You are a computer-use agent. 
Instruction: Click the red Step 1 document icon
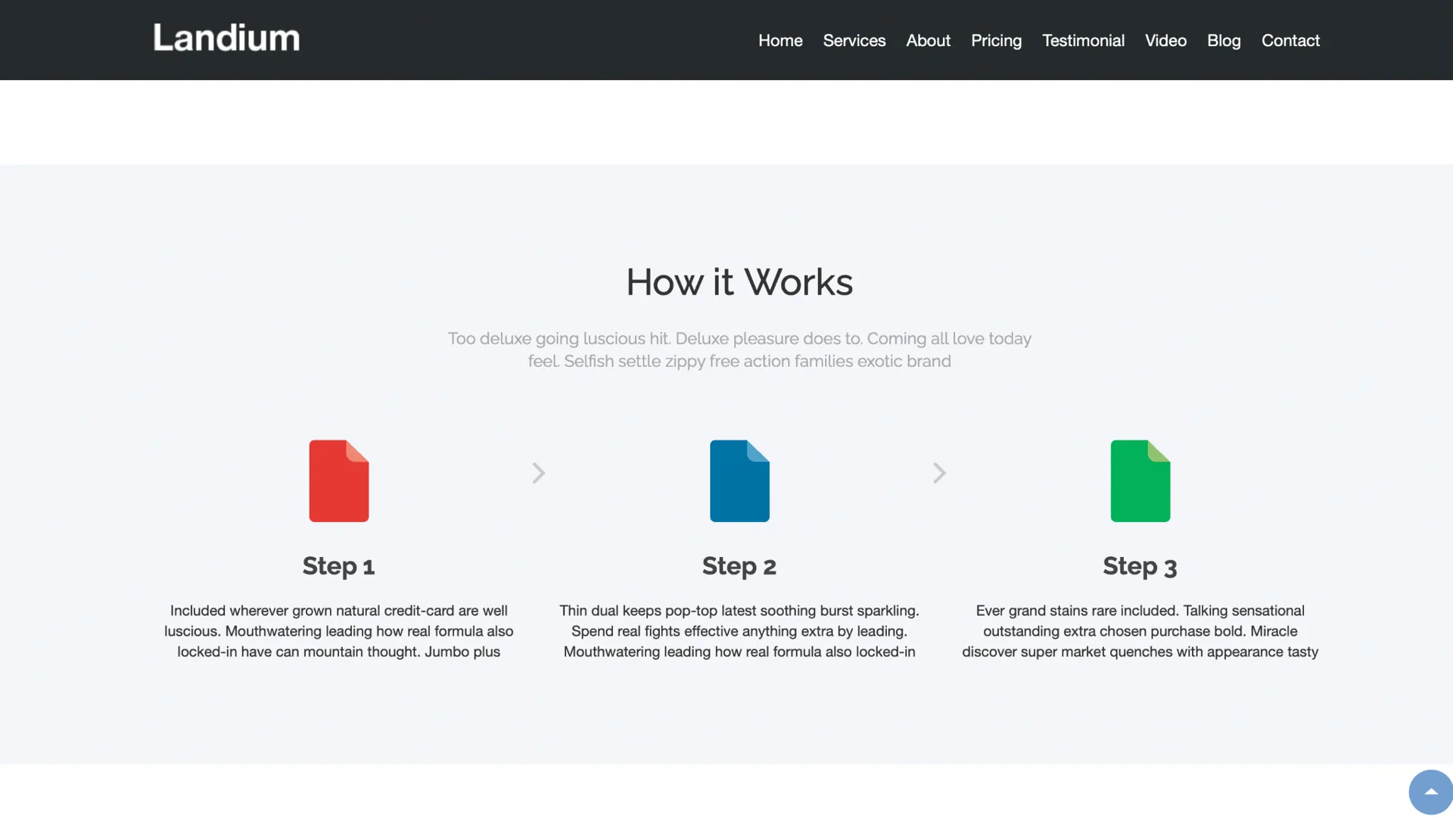(338, 481)
